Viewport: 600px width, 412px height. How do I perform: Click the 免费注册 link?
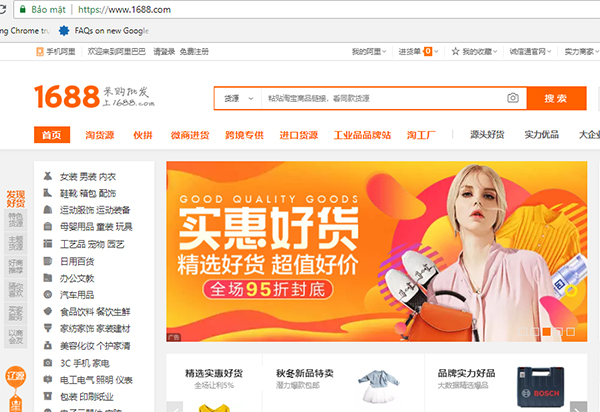(196, 50)
